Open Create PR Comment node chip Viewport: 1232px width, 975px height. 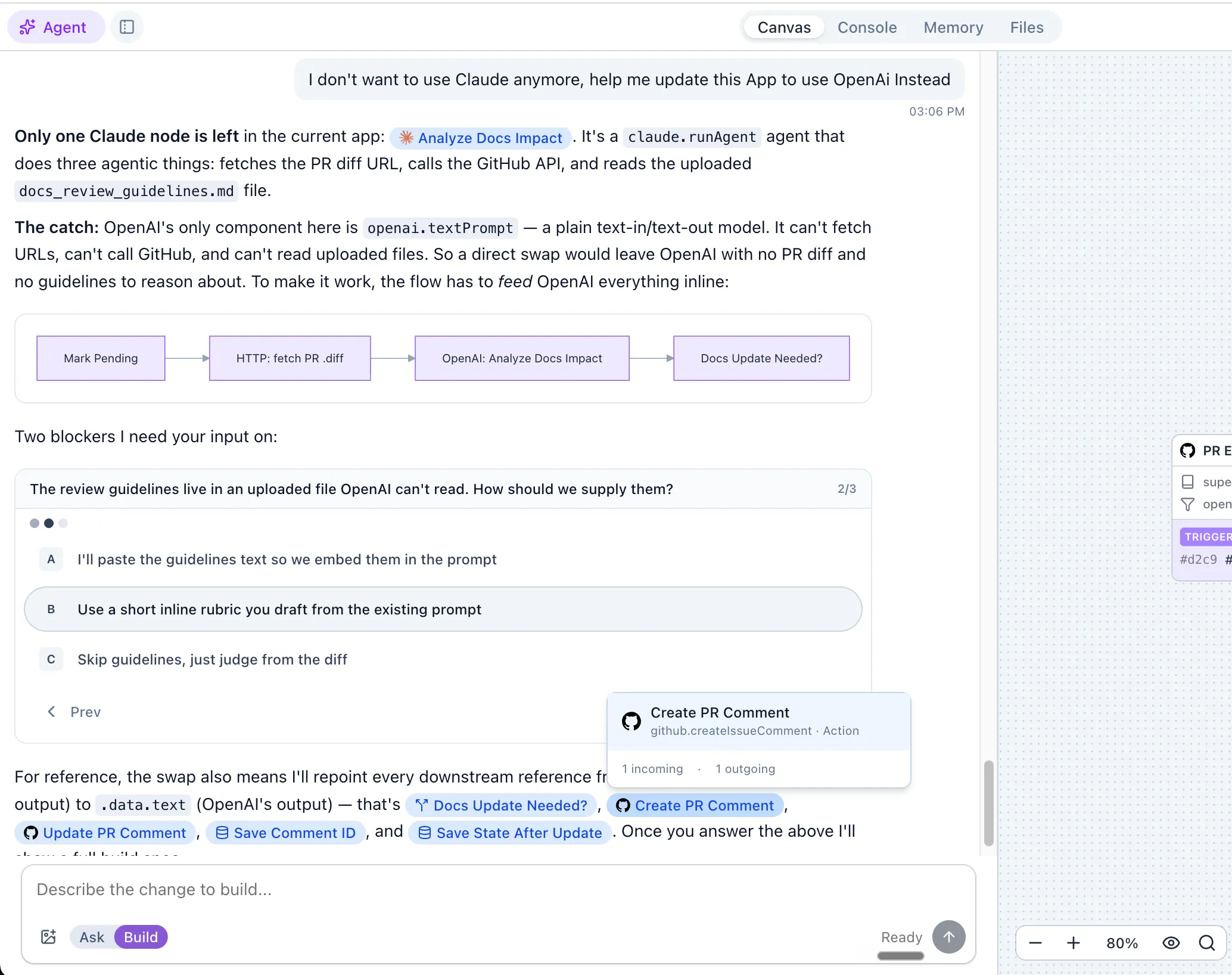click(695, 805)
